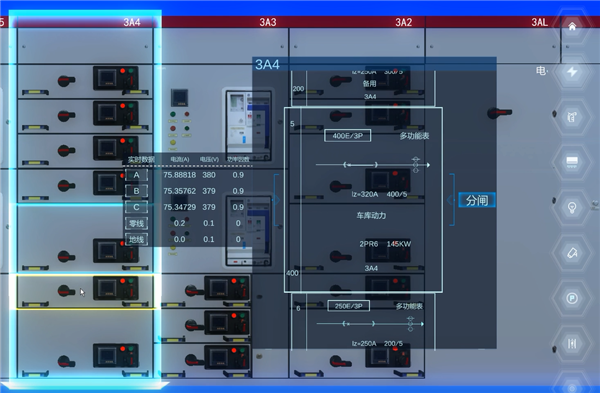Turn the highlighted drawer's rotary switch
The height and width of the screenshot is (393, 600).
coord(66,291)
